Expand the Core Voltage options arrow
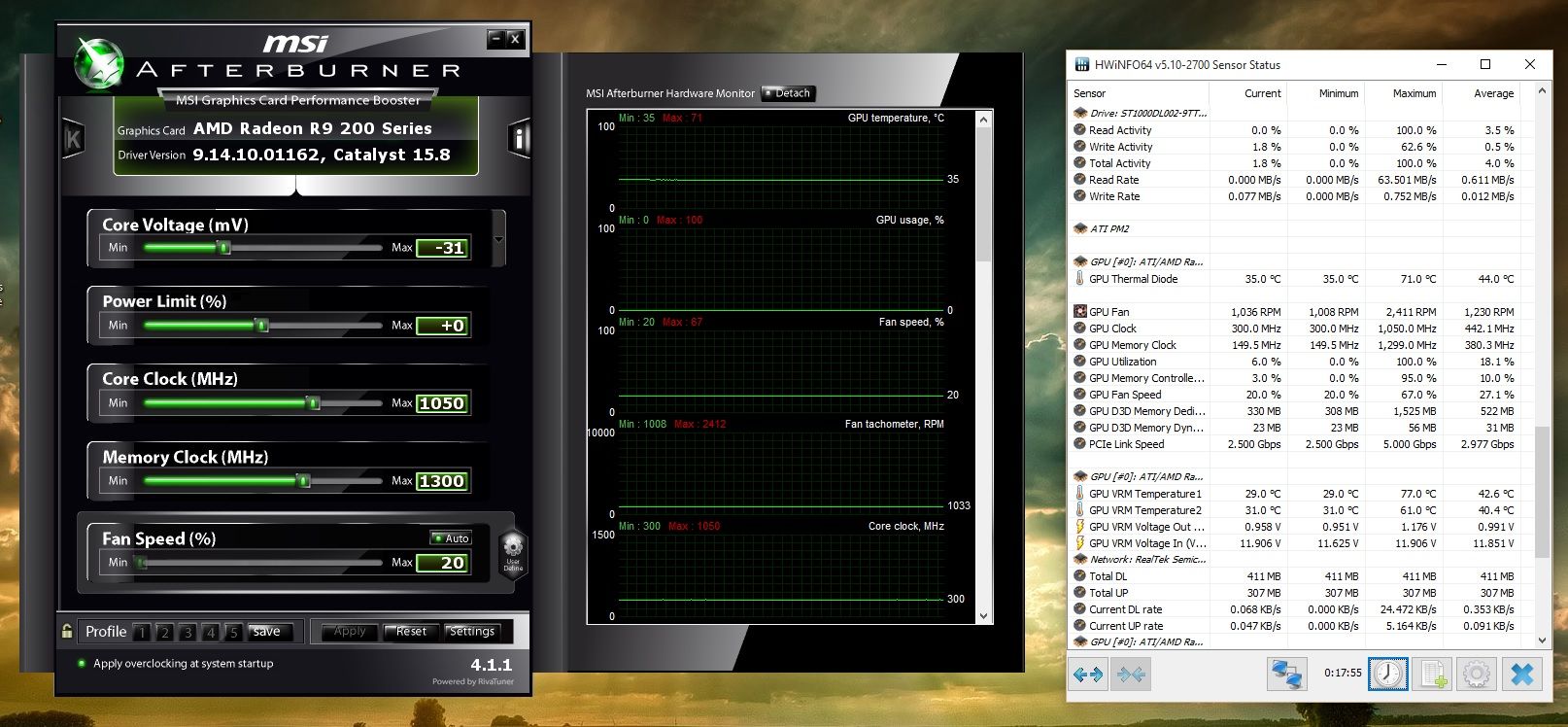Screen dimensions: 1568x727 pyautogui.click(x=499, y=239)
